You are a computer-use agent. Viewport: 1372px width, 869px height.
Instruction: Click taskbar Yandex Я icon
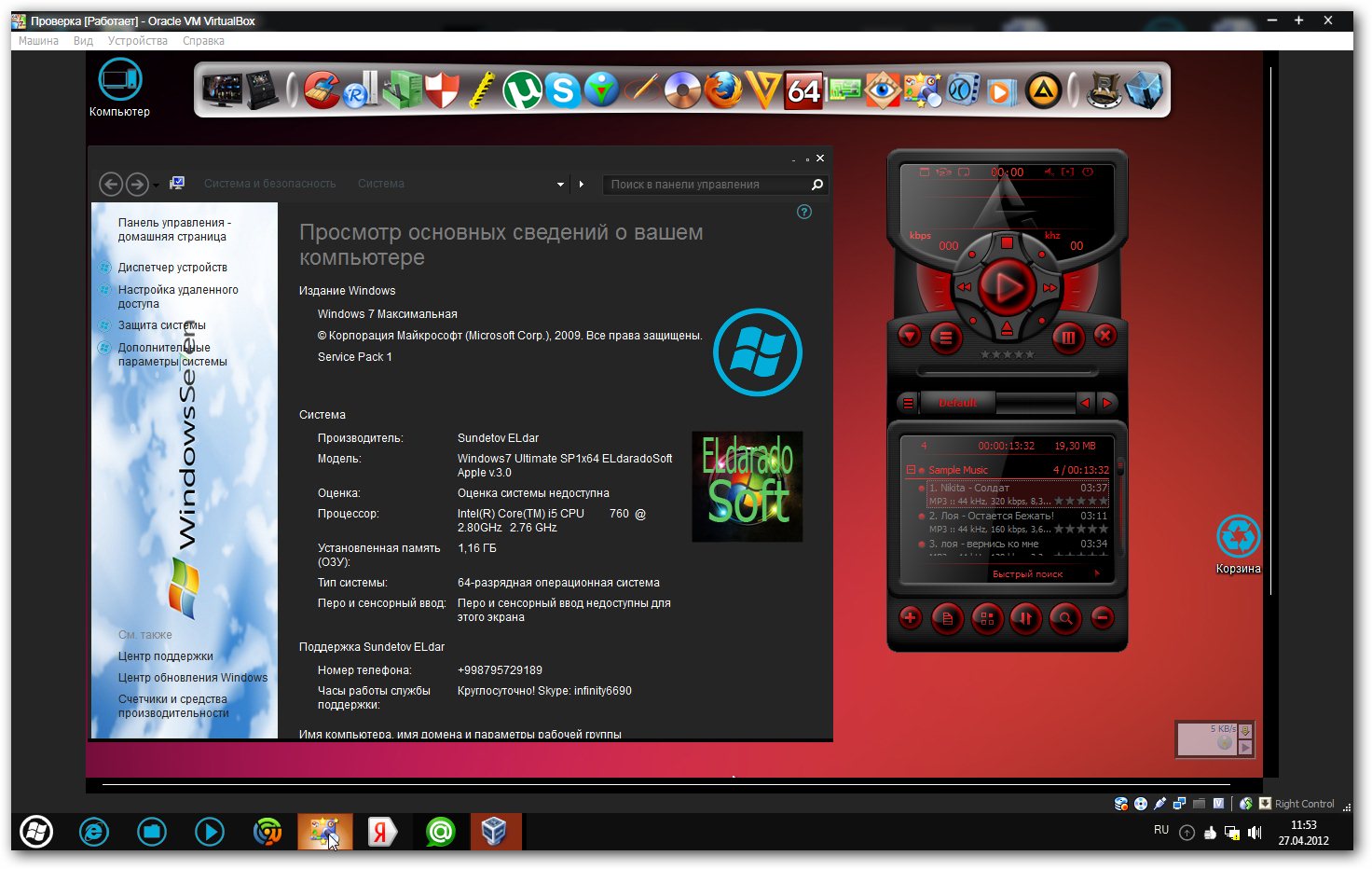tap(382, 832)
